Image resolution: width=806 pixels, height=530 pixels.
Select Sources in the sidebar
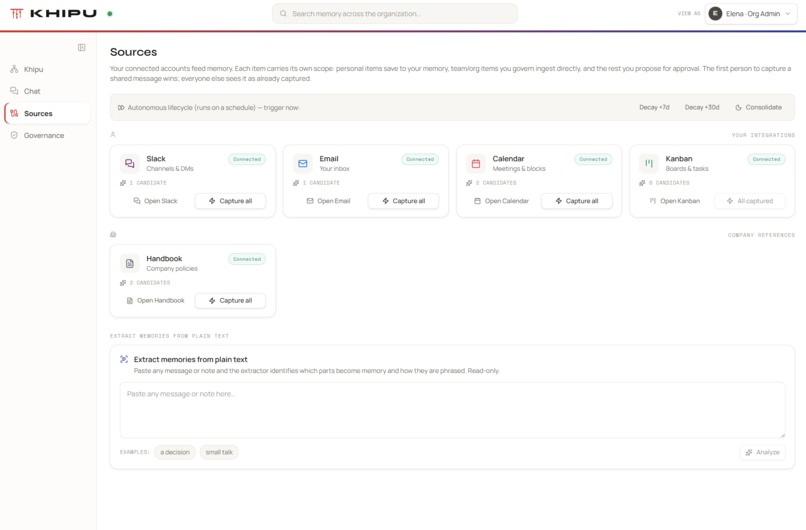47,113
